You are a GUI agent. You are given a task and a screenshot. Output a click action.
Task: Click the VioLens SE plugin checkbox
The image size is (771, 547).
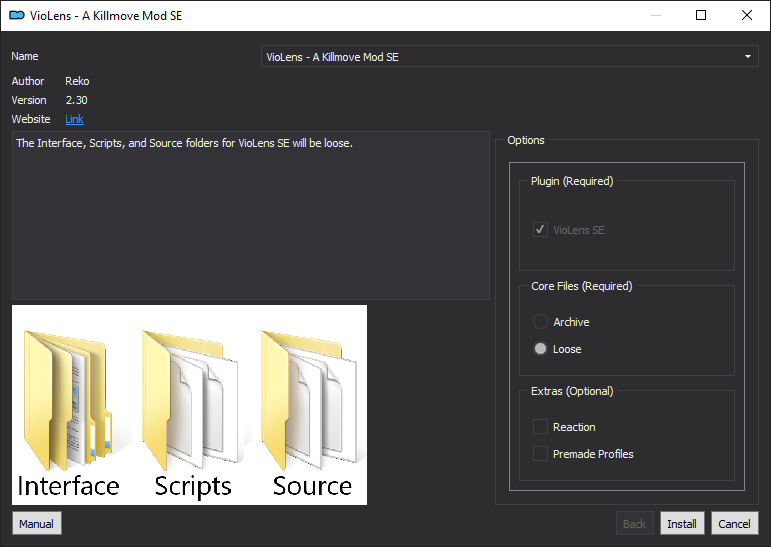540,230
